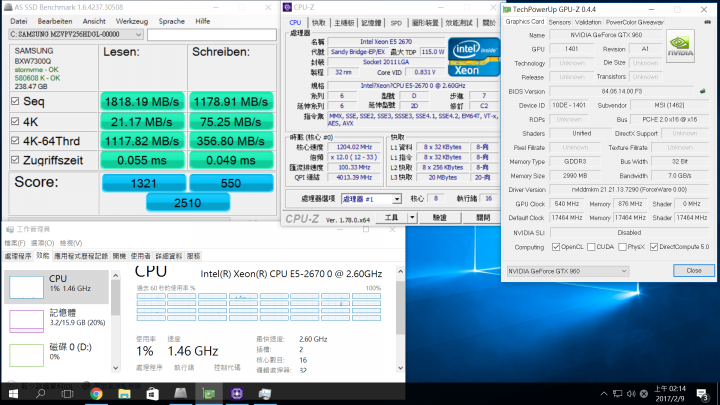The height and width of the screenshot is (405, 720).
Task: Select memory graph in Task Manager
Action: [x=26, y=321]
